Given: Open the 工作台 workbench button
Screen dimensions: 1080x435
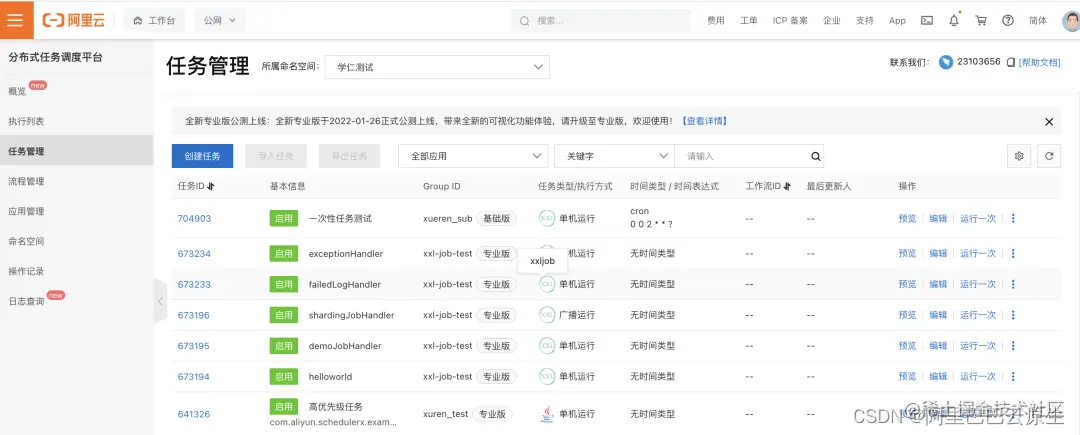Looking at the screenshot, I should click(154, 21).
